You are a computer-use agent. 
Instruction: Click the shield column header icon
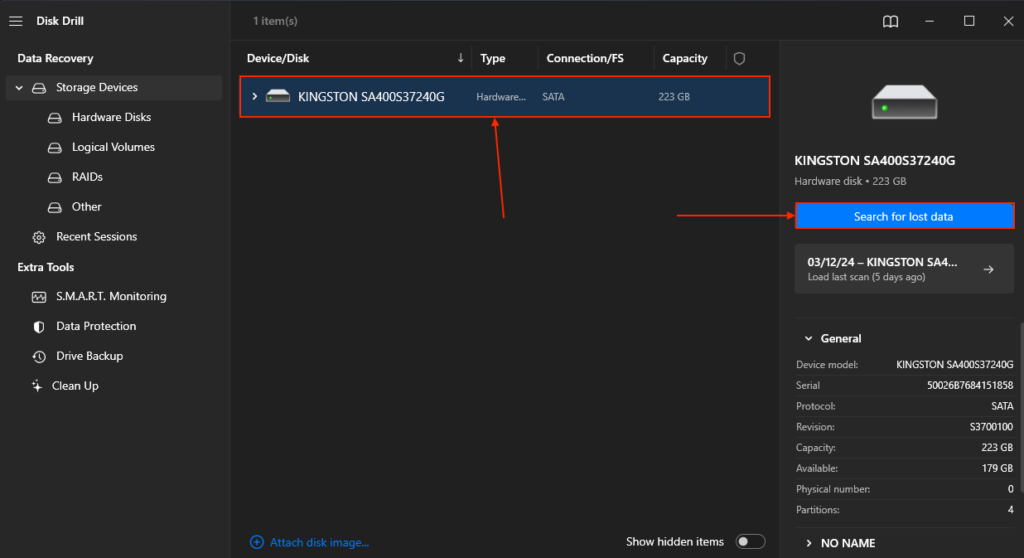click(739, 58)
